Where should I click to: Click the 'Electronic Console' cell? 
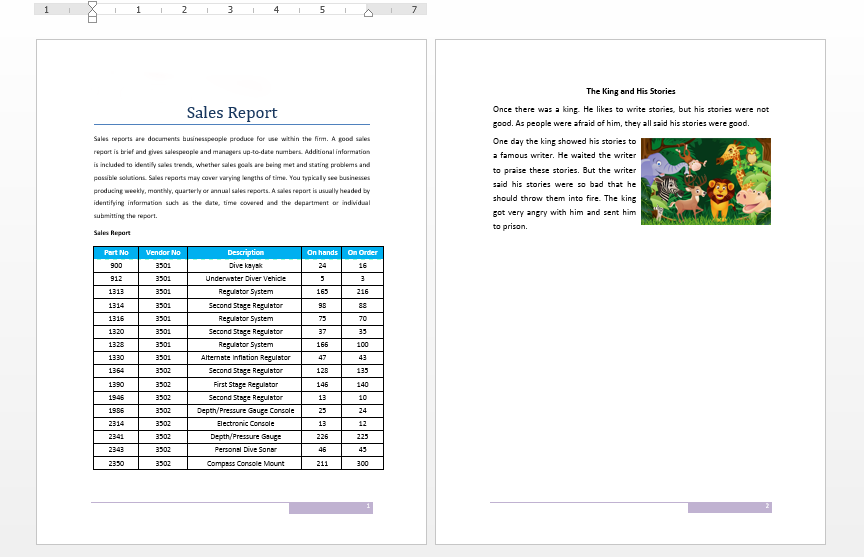coord(245,424)
